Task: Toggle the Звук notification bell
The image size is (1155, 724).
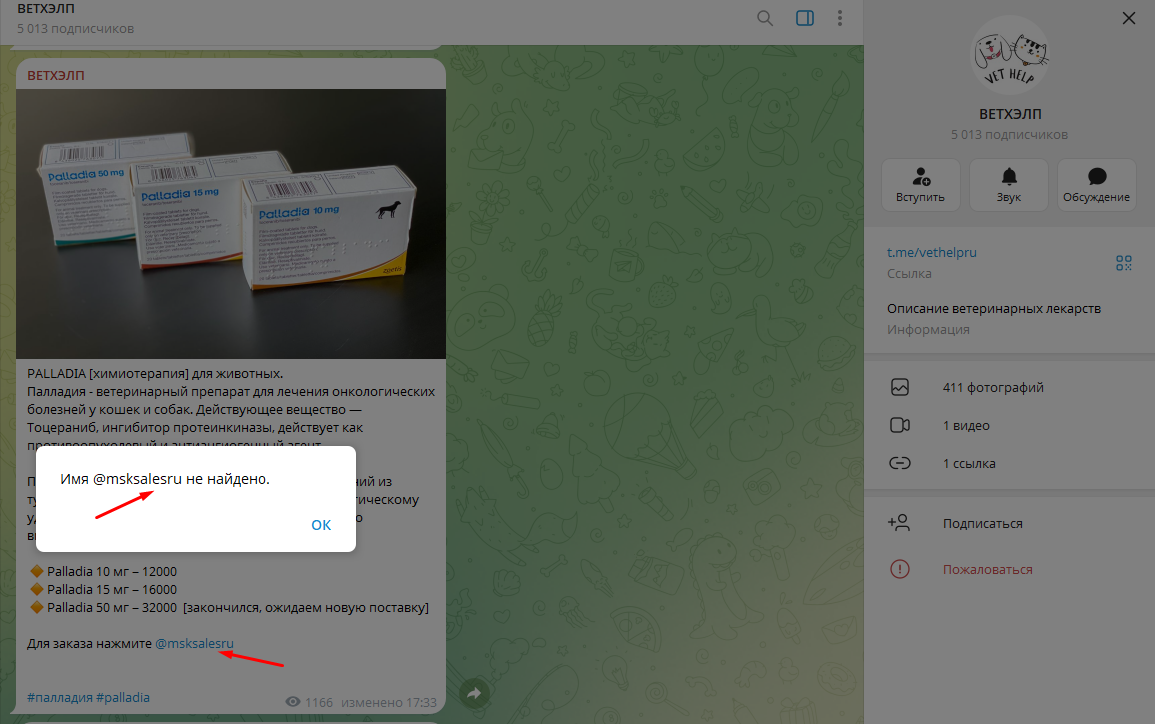Action: [1008, 185]
